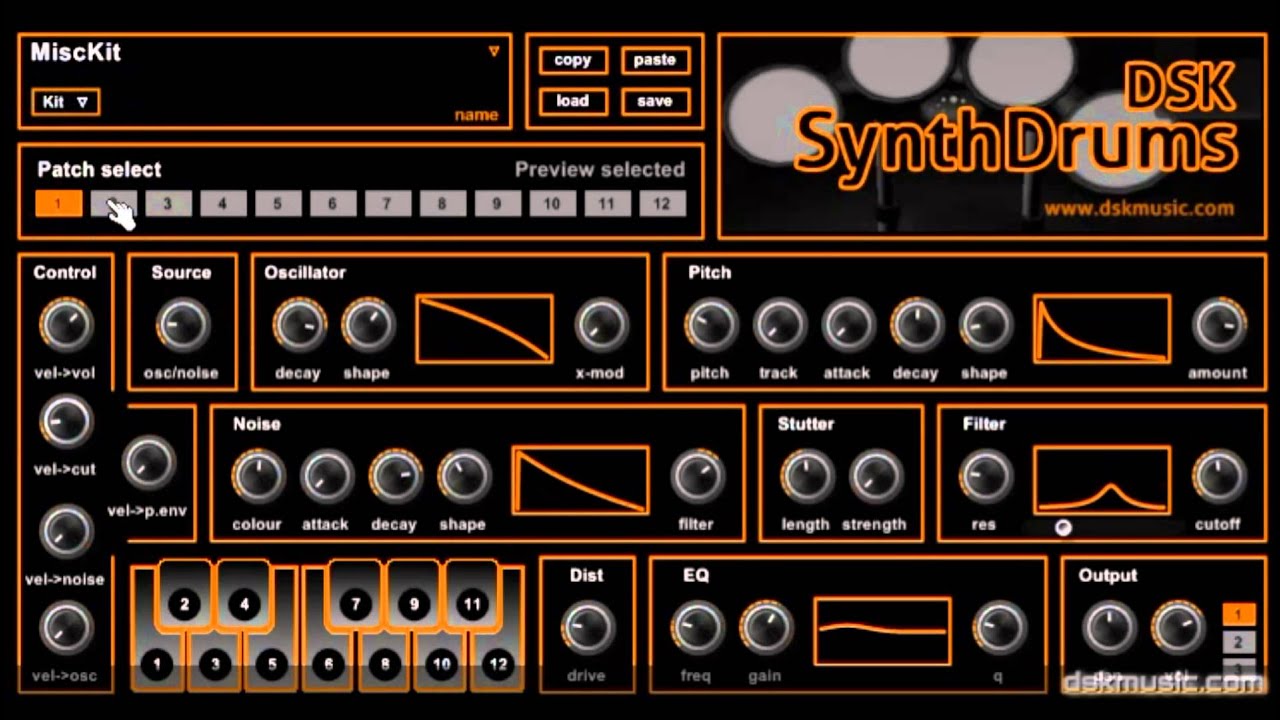Image resolution: width=1280 pixels, height=720 pixels.
Task: Click the EQ curve display
Action: [883, 631]
